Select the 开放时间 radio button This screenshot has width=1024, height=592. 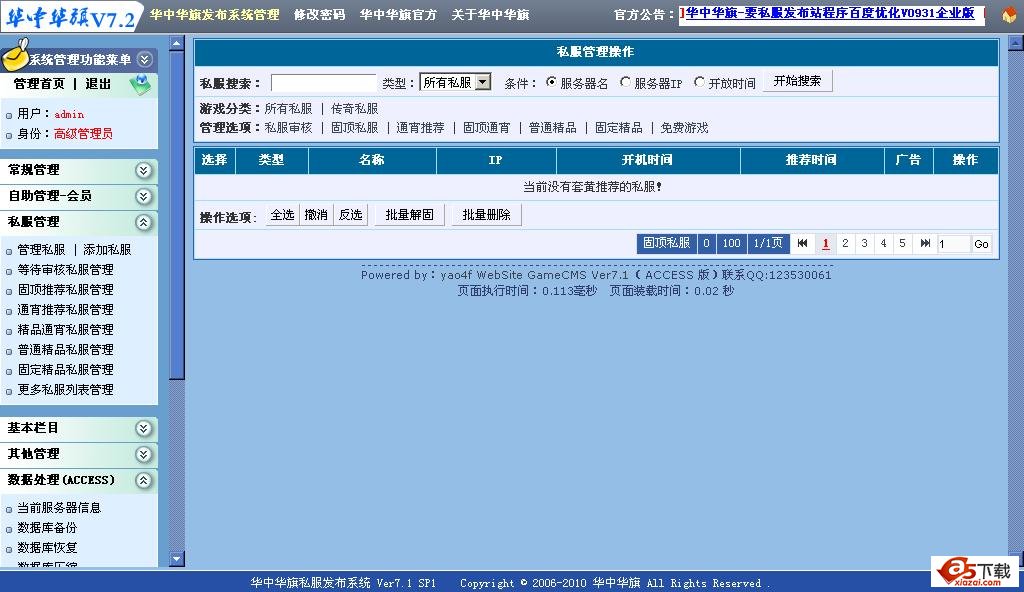click(699, 82)
